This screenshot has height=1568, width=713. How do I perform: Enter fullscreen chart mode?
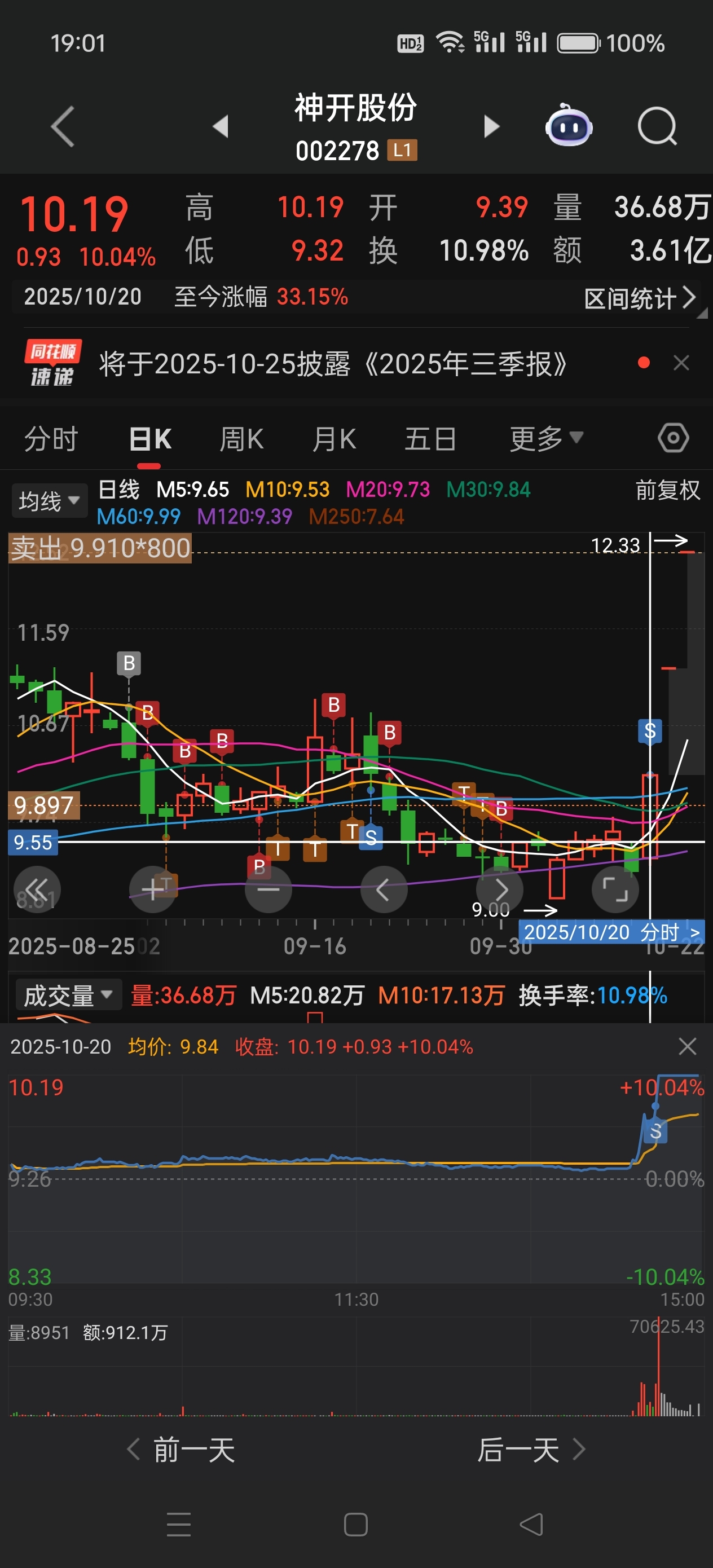click(x=615, y=890)
